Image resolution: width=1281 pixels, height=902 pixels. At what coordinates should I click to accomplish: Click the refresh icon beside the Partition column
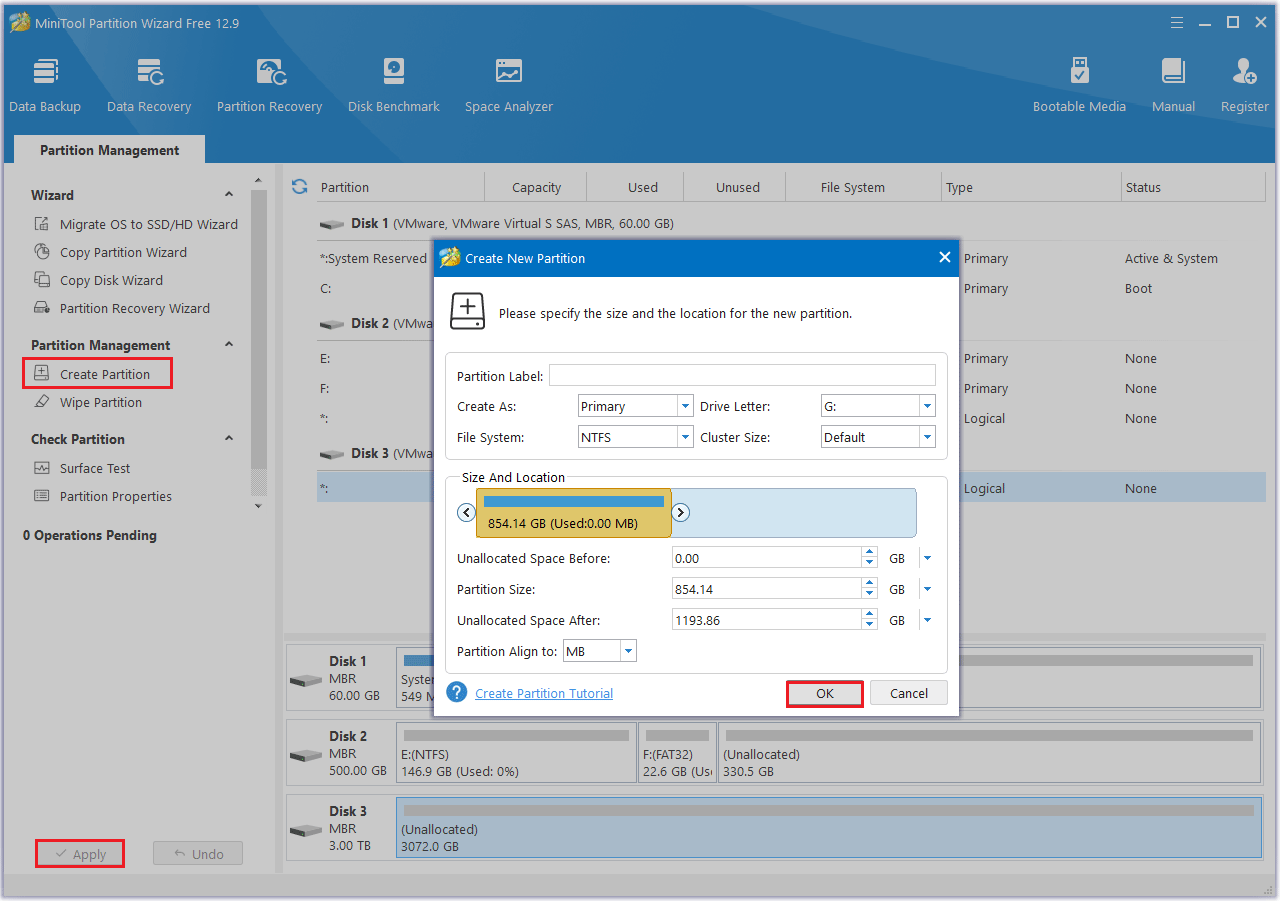point(299,187)
